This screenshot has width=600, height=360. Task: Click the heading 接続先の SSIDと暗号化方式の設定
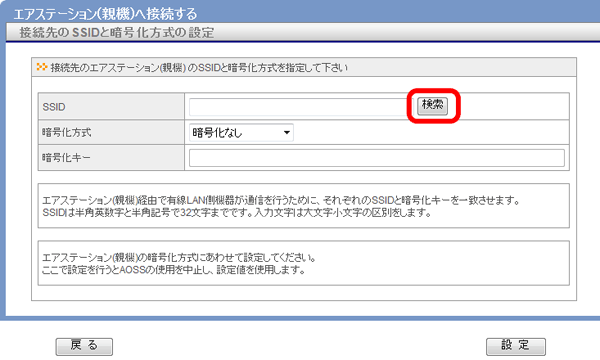click(x=117, y=33)
